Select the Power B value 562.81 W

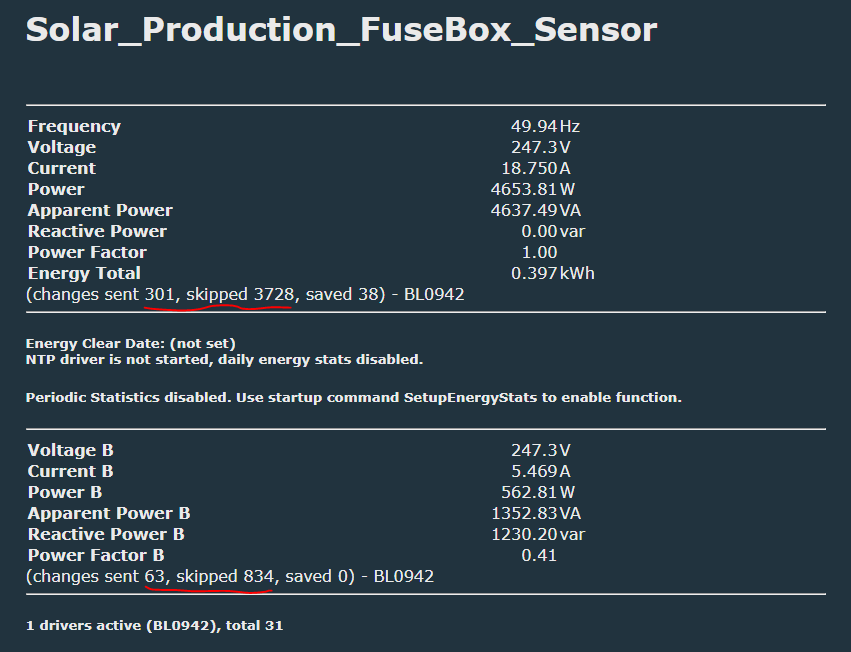click(538, 492)
